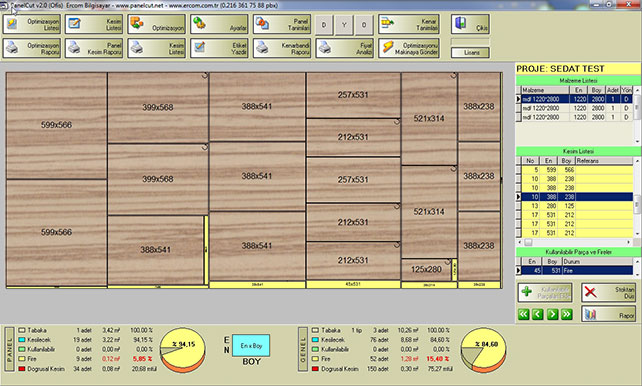642x386 pixels.
Task: Click the red X Stoktan Düş button
Action: (x=609, y=292)
